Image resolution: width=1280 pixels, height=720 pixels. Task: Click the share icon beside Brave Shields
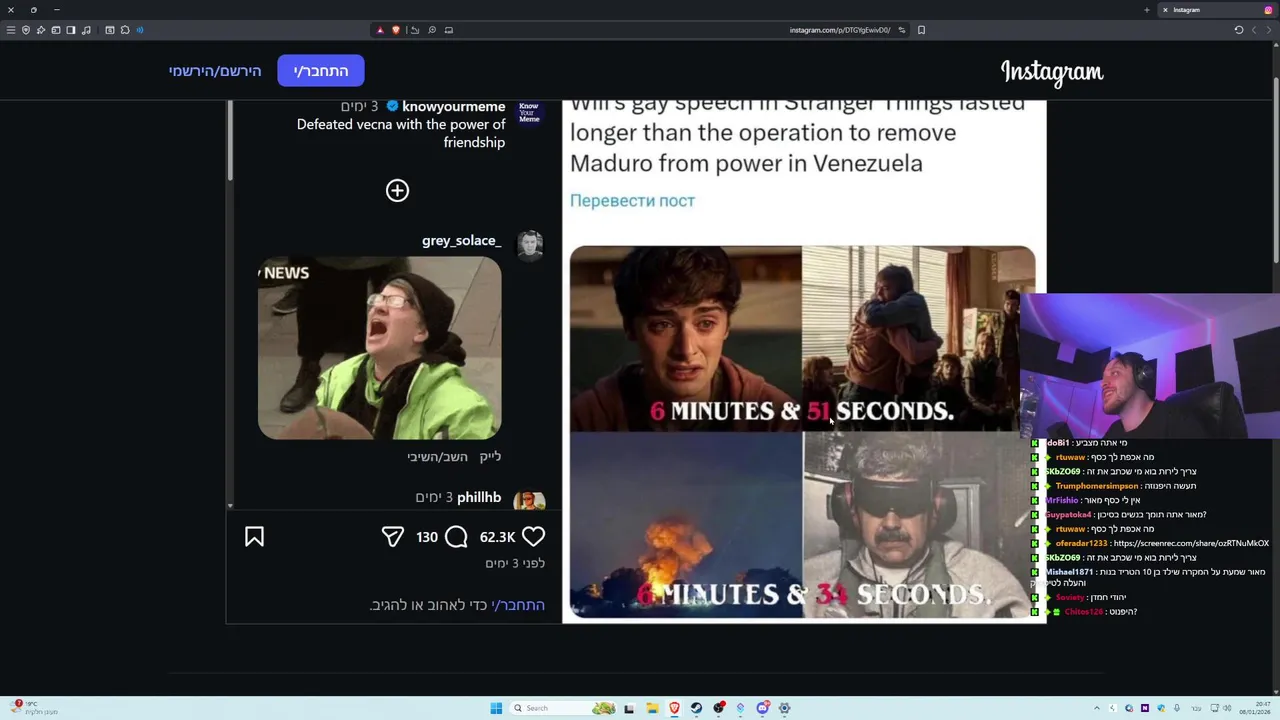coord(415,30)
